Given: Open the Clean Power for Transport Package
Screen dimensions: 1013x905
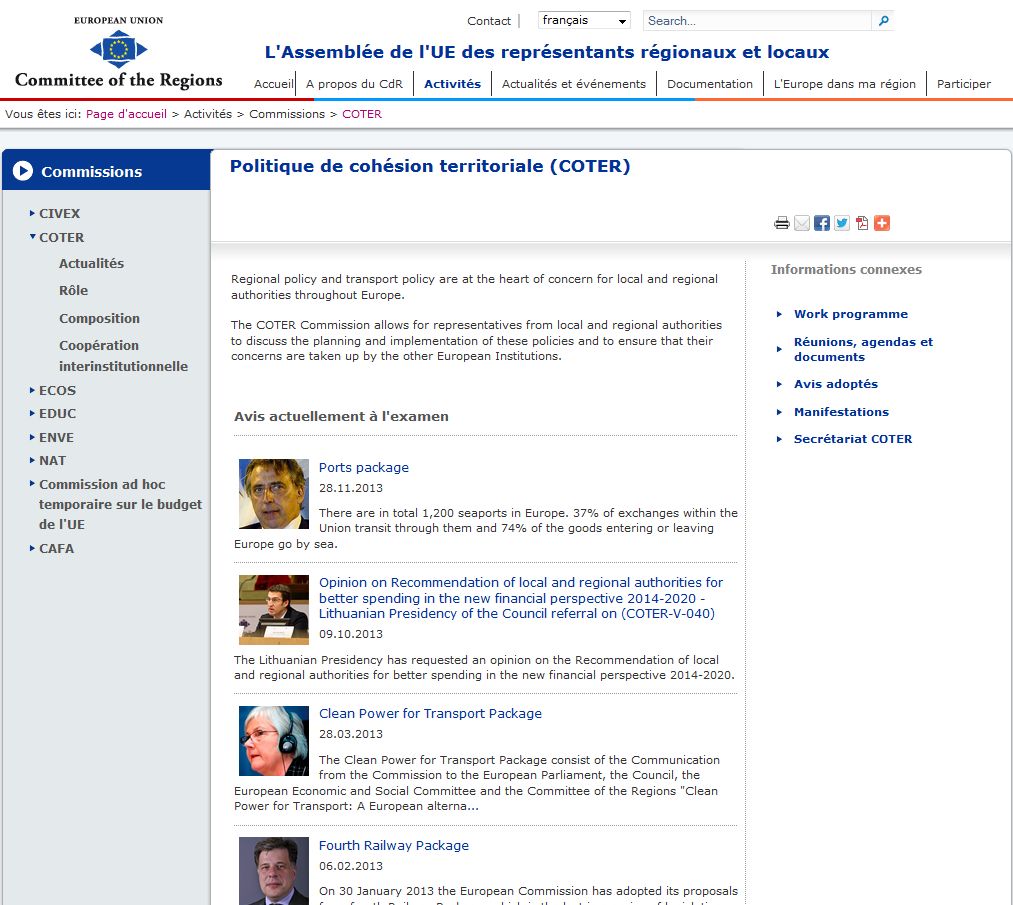Looking at the screenshot, I should [430, 714].
